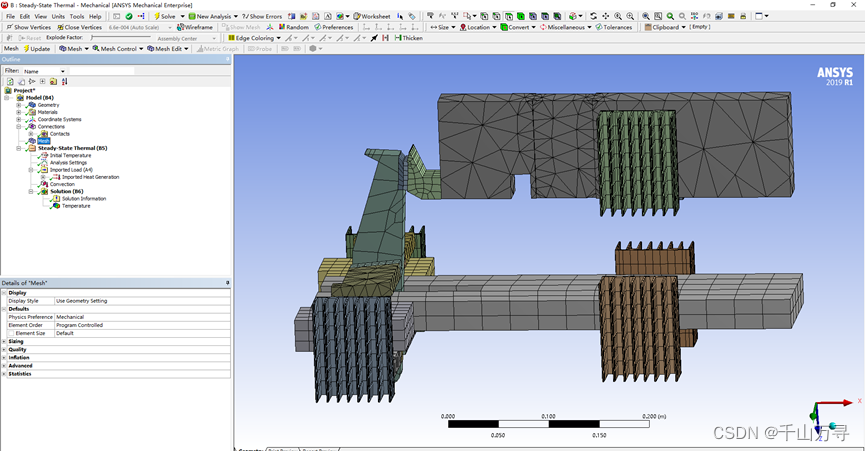
Task: Open the Tools menu
Action: 77,16
